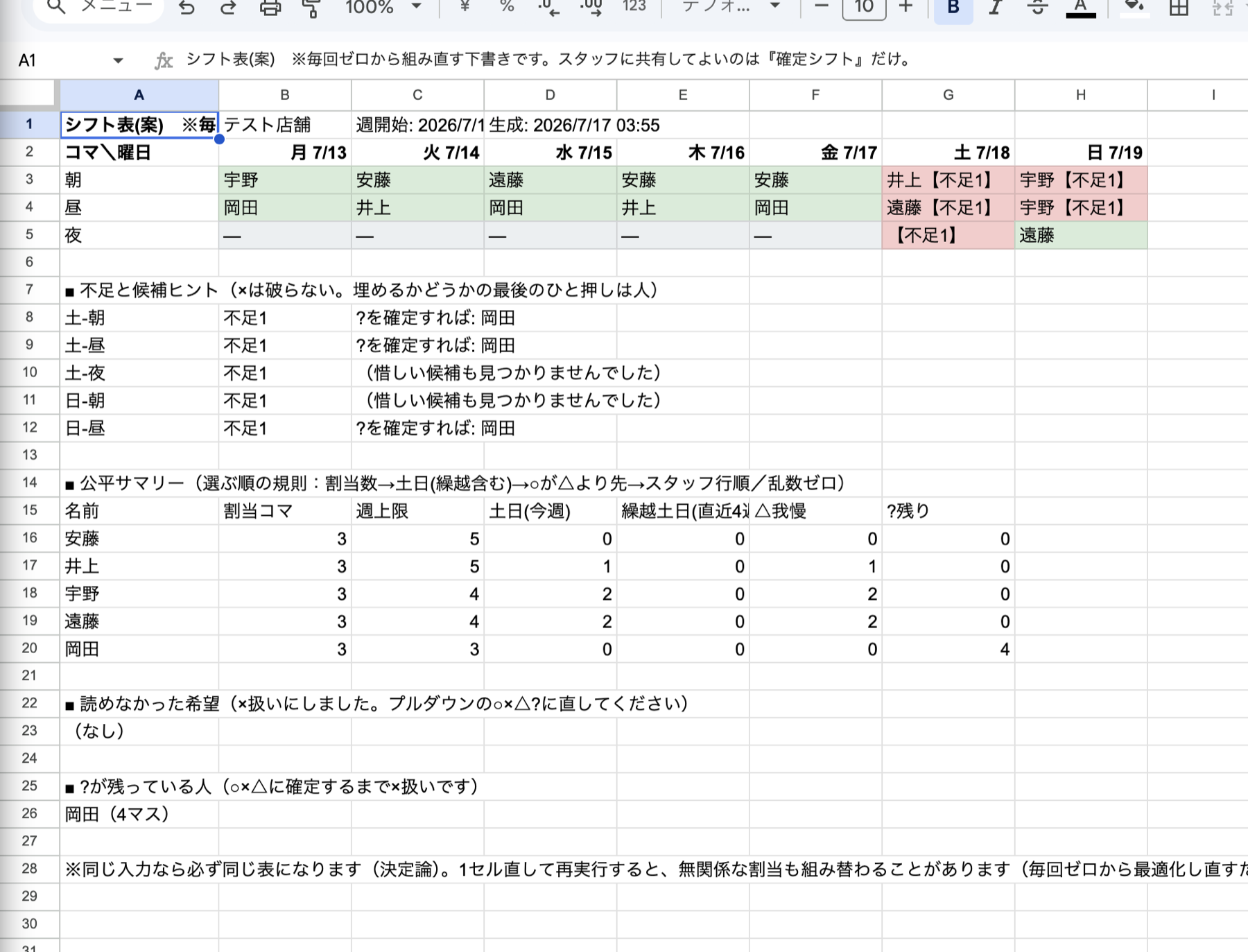This screenshot has height=952, width=1248.
Task: Toggle Bold formatting
Action: coord(953,8)
